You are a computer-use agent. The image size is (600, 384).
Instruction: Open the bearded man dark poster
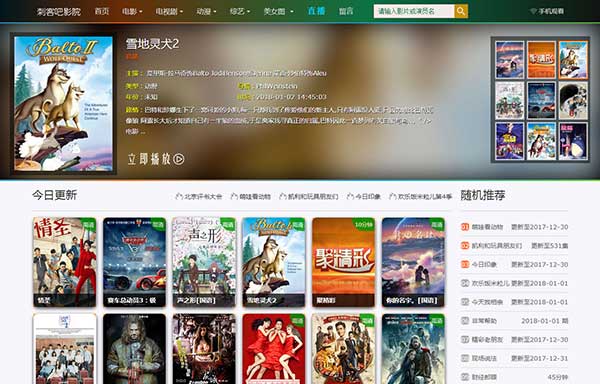point(134,349)
